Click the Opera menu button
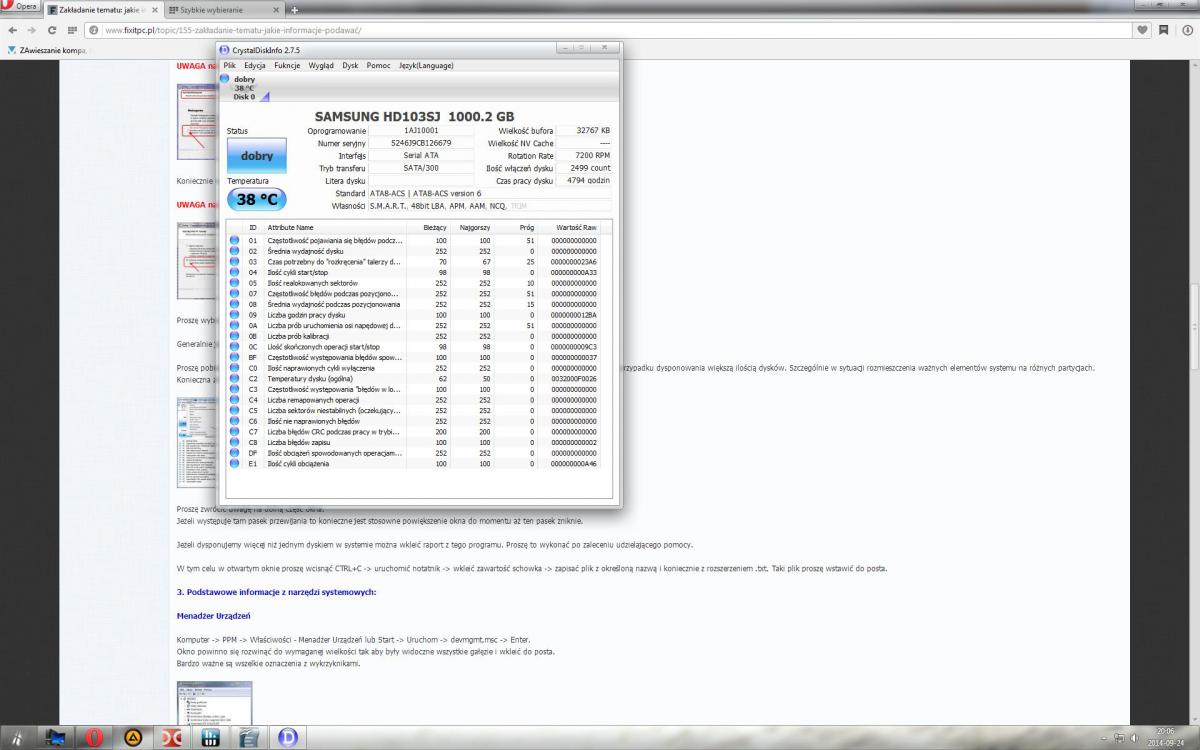 [x=21, y=7]
